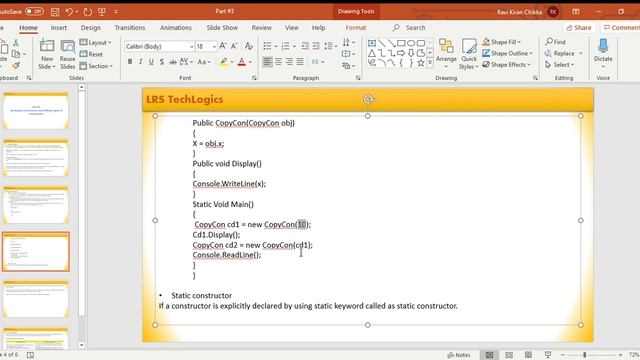
Task: Open the Layout dropdown
Action: coord(96,42)
